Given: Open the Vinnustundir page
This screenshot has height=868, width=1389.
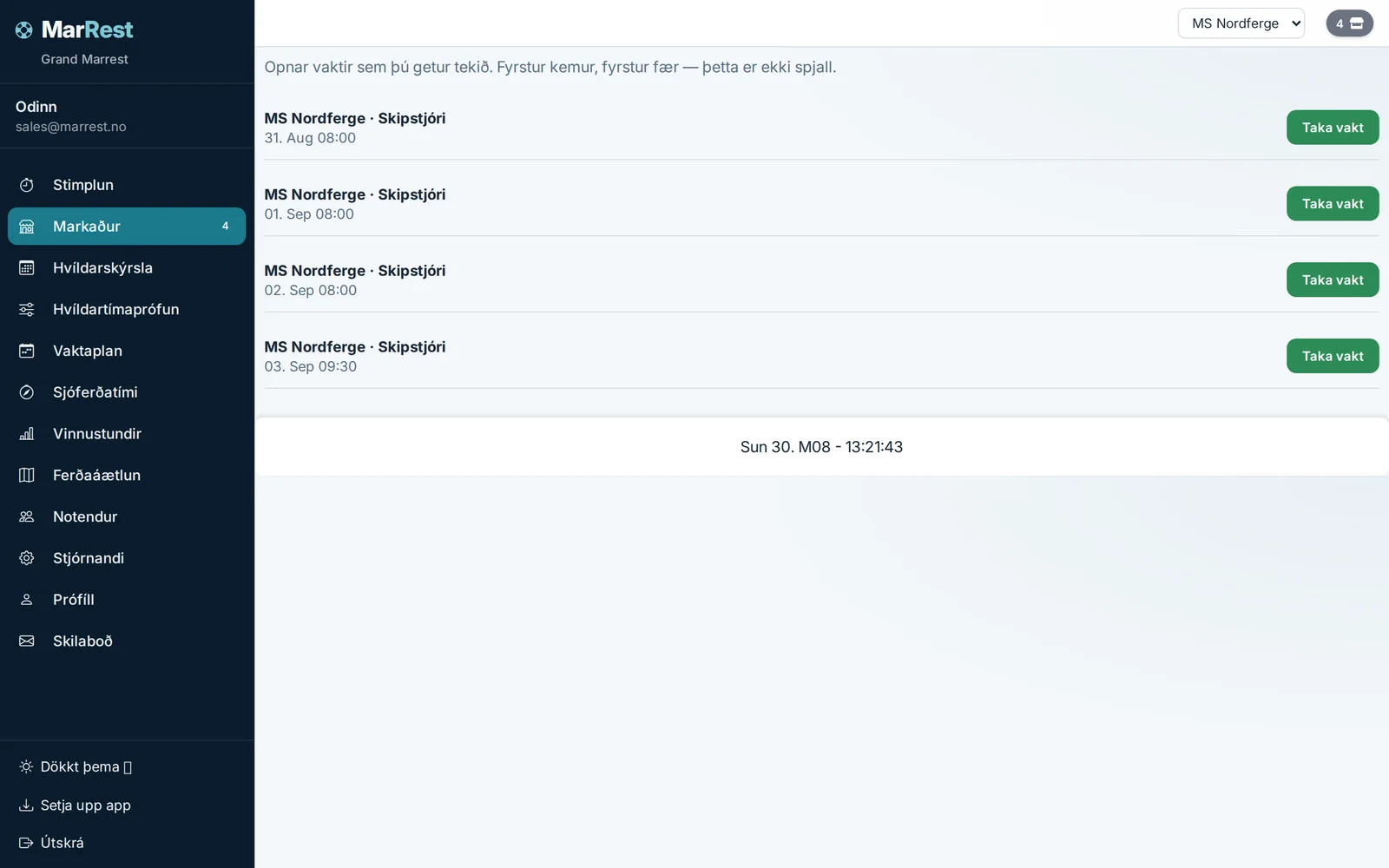Looking at the screenshot, I should point(127,434).
